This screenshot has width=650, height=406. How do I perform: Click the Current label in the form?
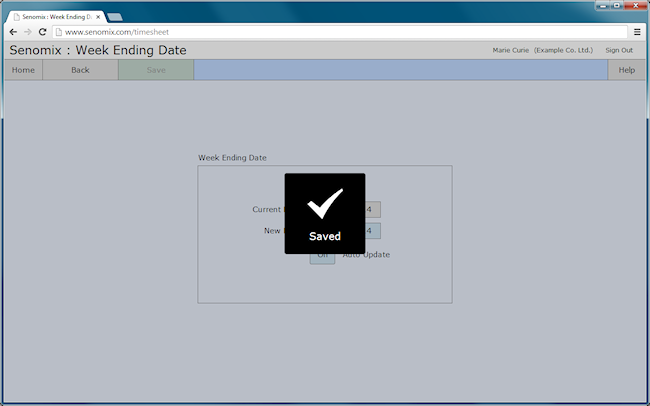tap(267, 209)
